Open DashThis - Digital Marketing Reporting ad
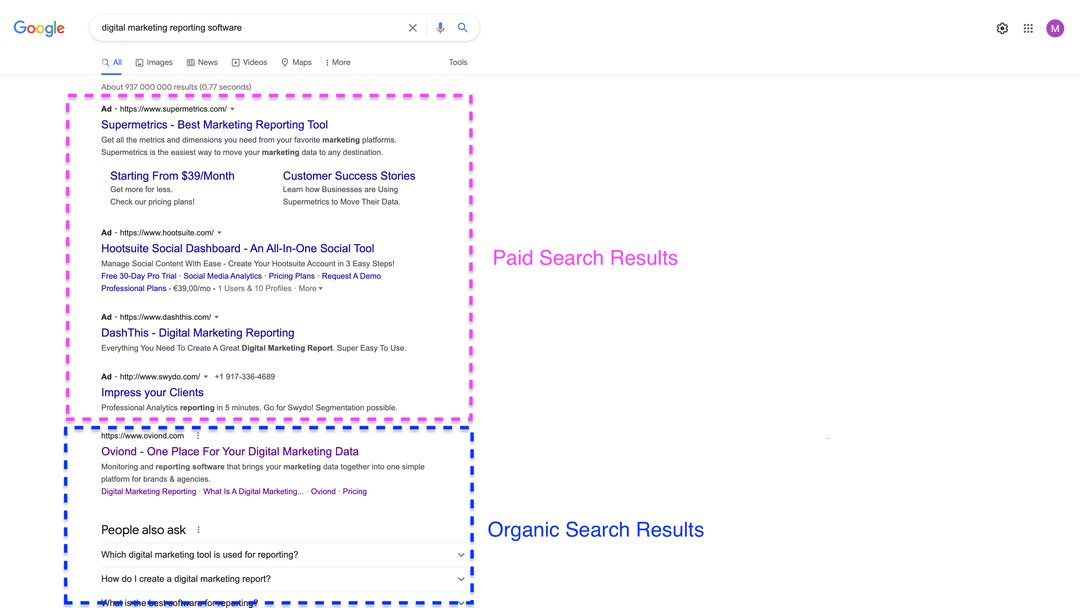1080x608 pixels. point(198,333)
